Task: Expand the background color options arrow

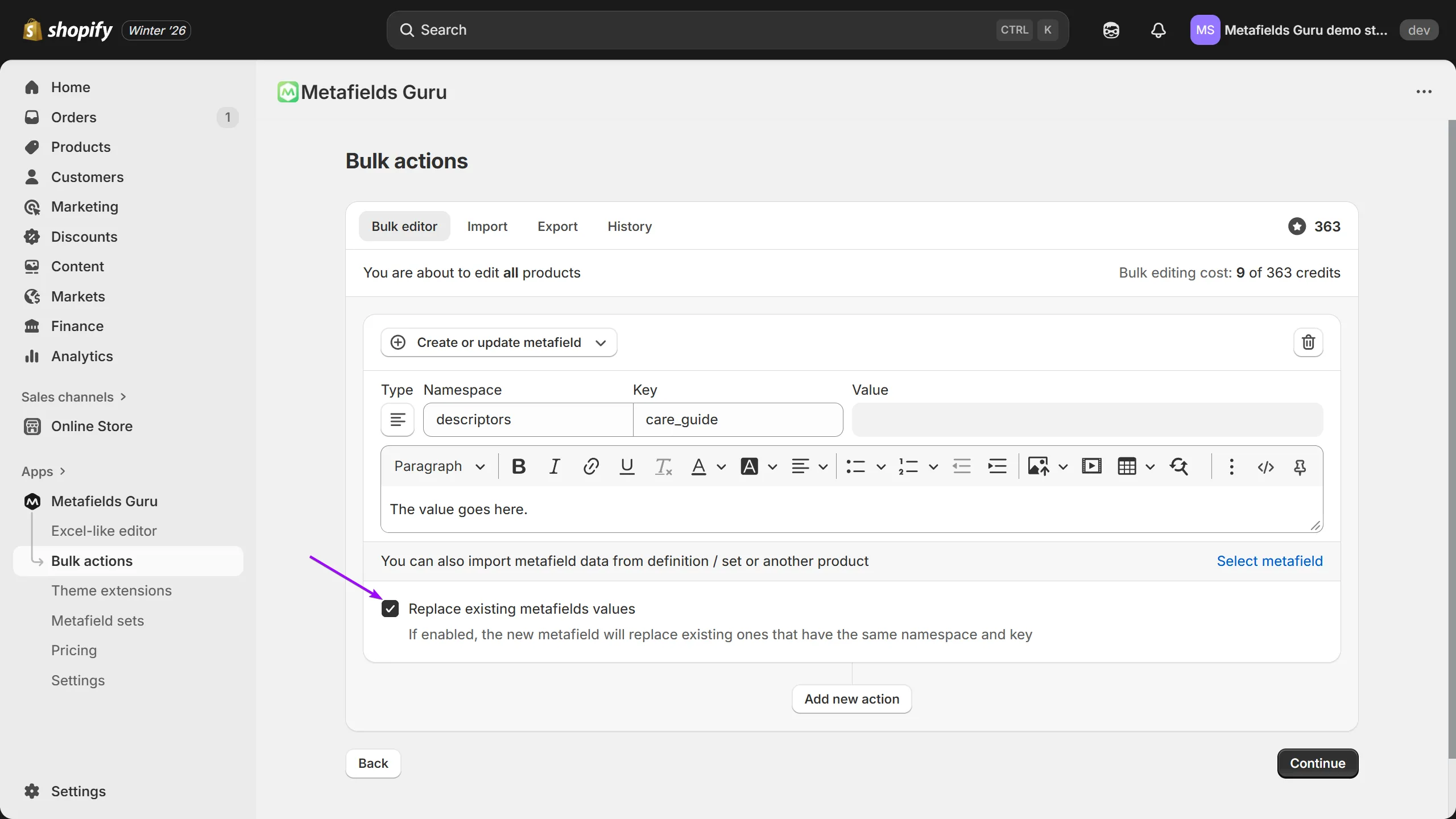Action: (772, 467)
